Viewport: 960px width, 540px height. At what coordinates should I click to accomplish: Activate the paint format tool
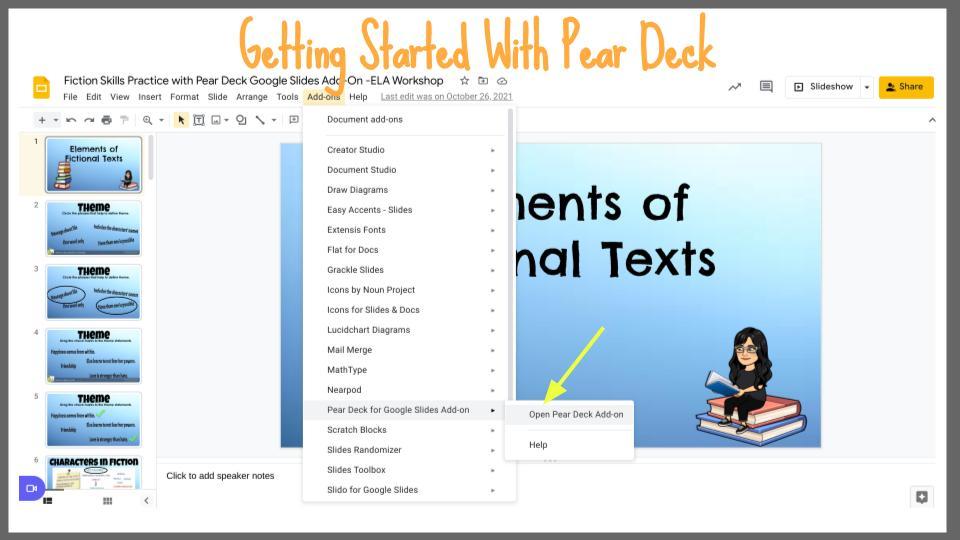click(124, 120)
